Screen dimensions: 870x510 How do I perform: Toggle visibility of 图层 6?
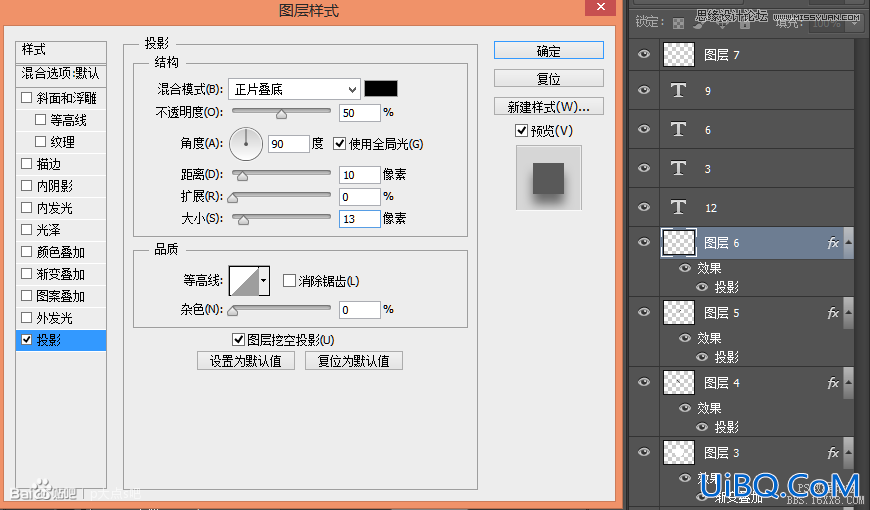[644, 242]
